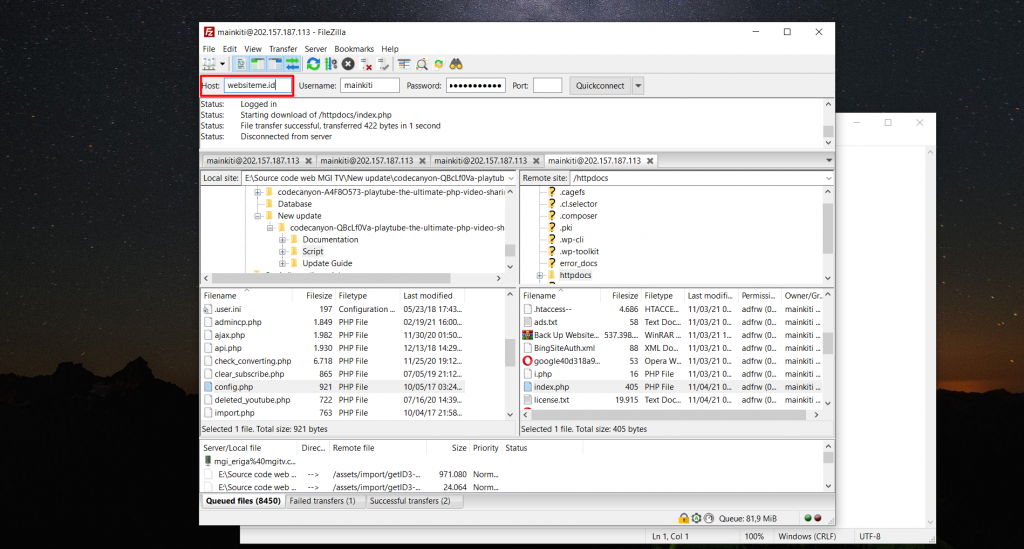This screenshot has width=1024, height=549.
Task: Search for files with binoculars icon
Action: 456,64
